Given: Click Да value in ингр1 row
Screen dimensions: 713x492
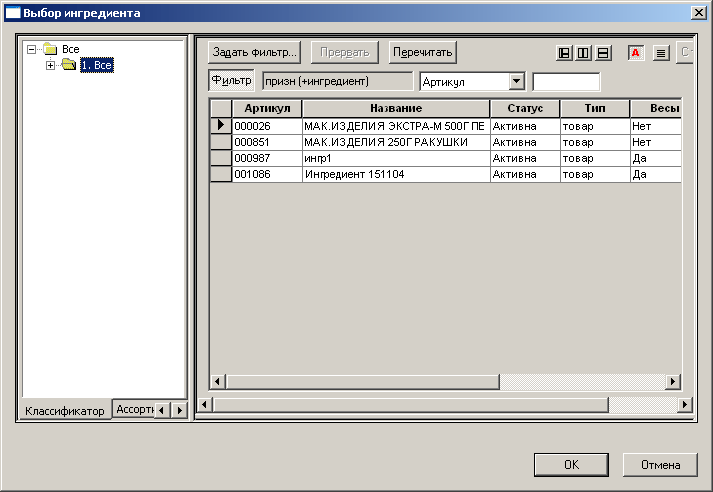Looking at the screenshot, I should pyautogui.click(x=656, y=158).
